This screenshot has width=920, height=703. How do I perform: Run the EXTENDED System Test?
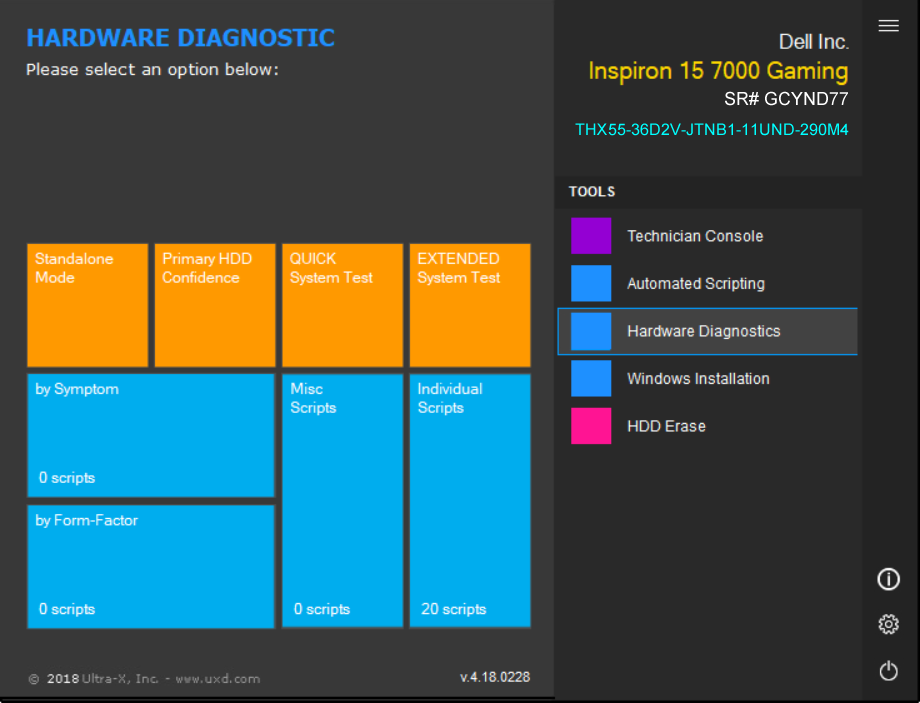(x=470, y=305)
